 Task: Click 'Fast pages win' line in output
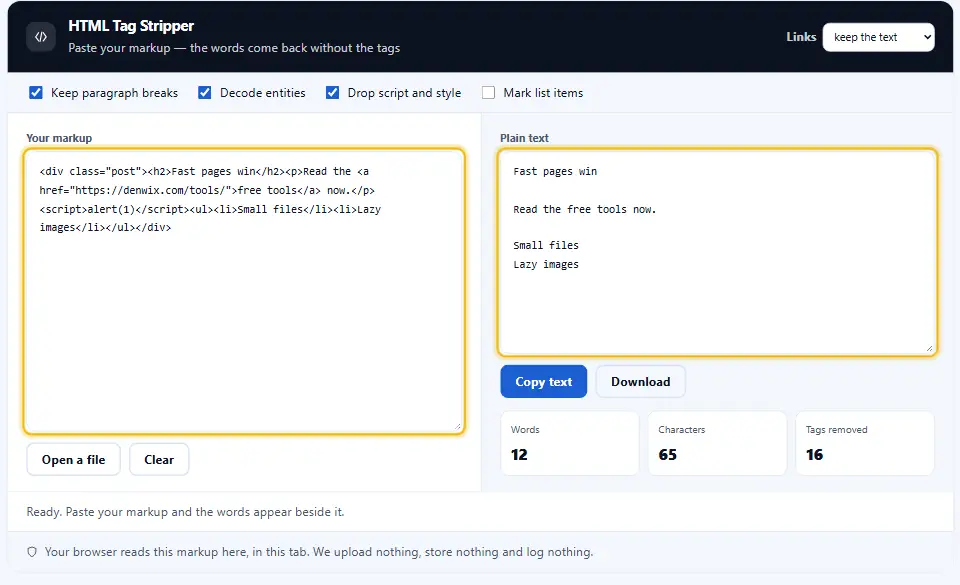(x=555, y=171)
